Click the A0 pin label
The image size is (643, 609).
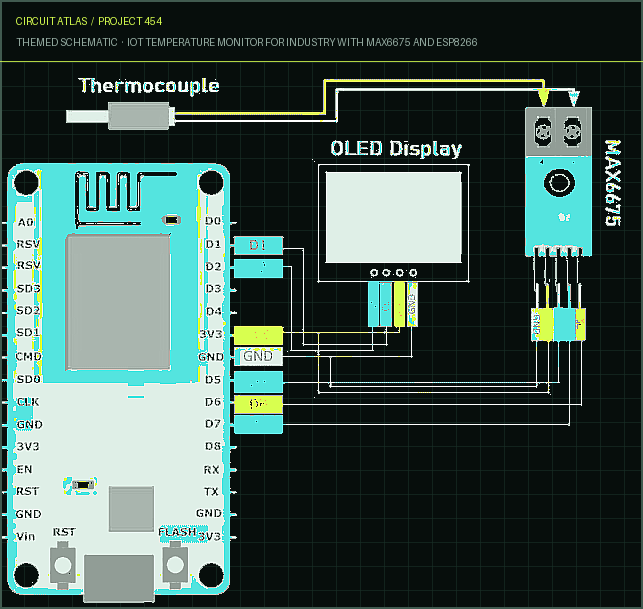point(25,222)
